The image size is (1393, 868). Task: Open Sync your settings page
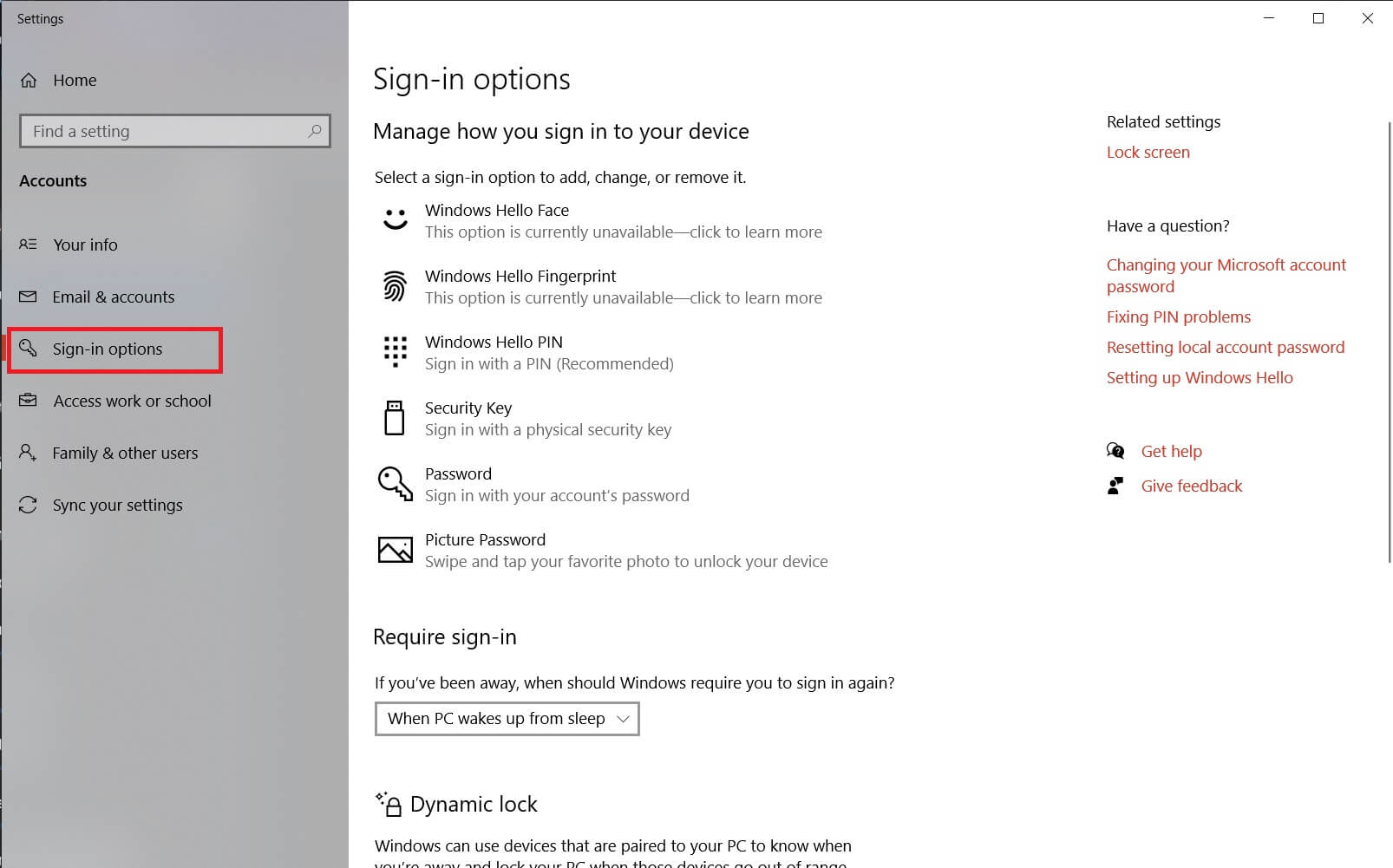pos(118,505)
